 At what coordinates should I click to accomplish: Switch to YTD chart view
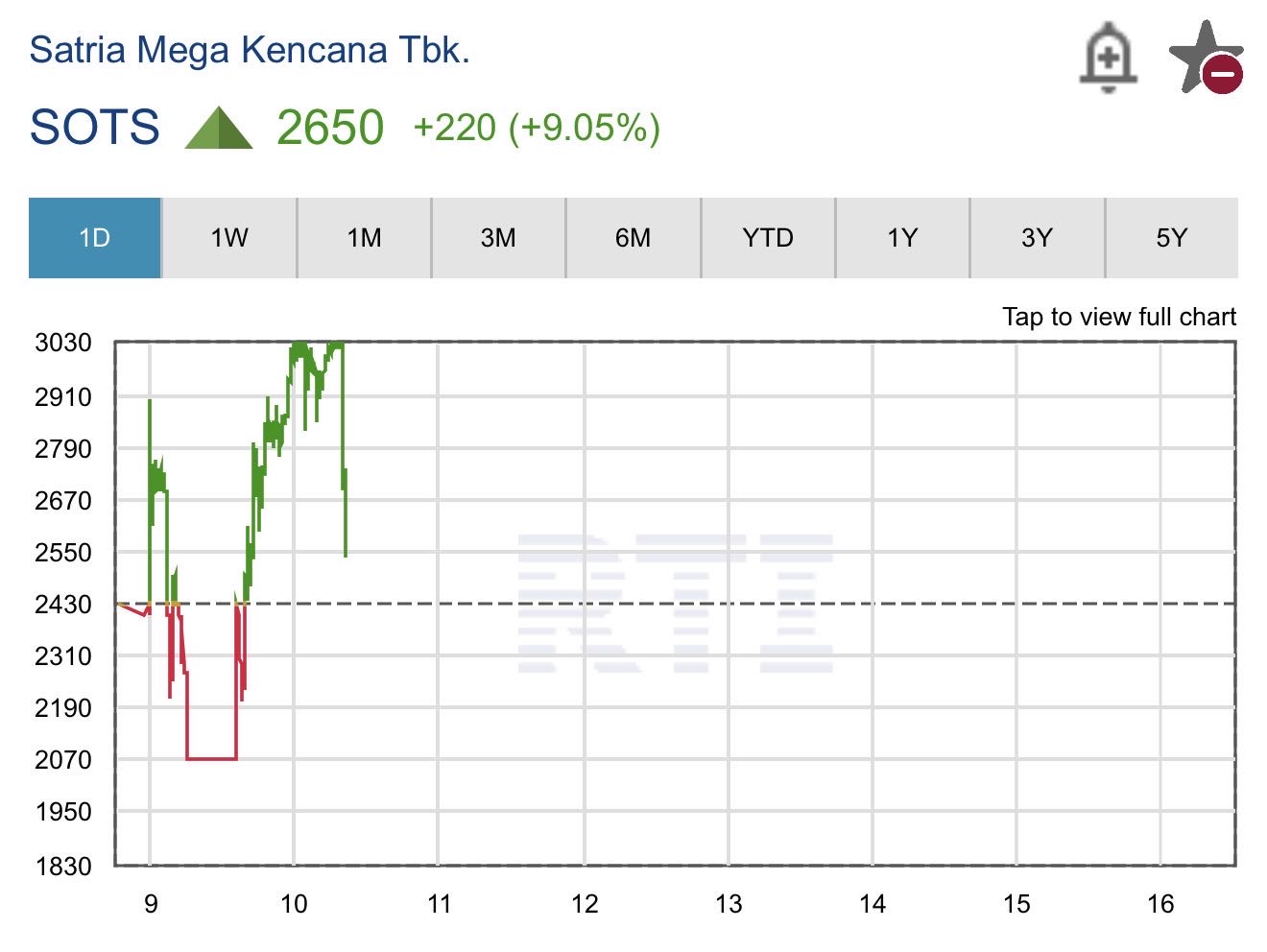pyautogui.click(x=768, y=238)
